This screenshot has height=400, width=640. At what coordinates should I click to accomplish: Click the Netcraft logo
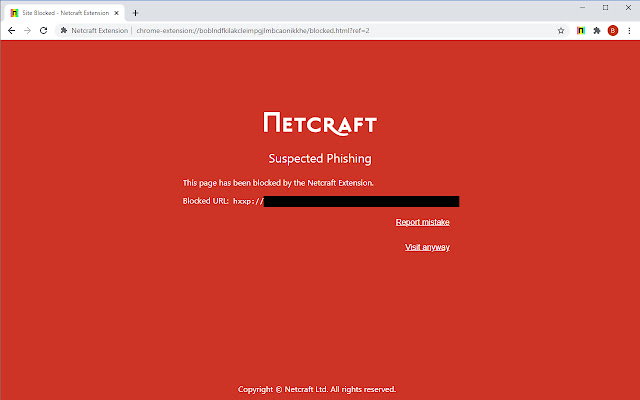click(x=320, y=124)
